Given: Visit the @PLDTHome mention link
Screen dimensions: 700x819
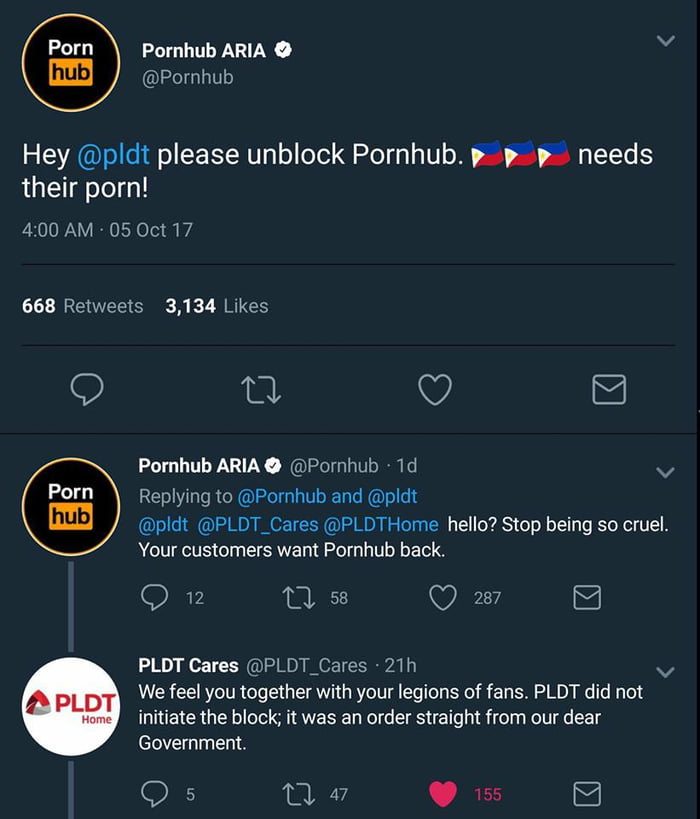Looking at the screenshot, I should click(381, 523).
